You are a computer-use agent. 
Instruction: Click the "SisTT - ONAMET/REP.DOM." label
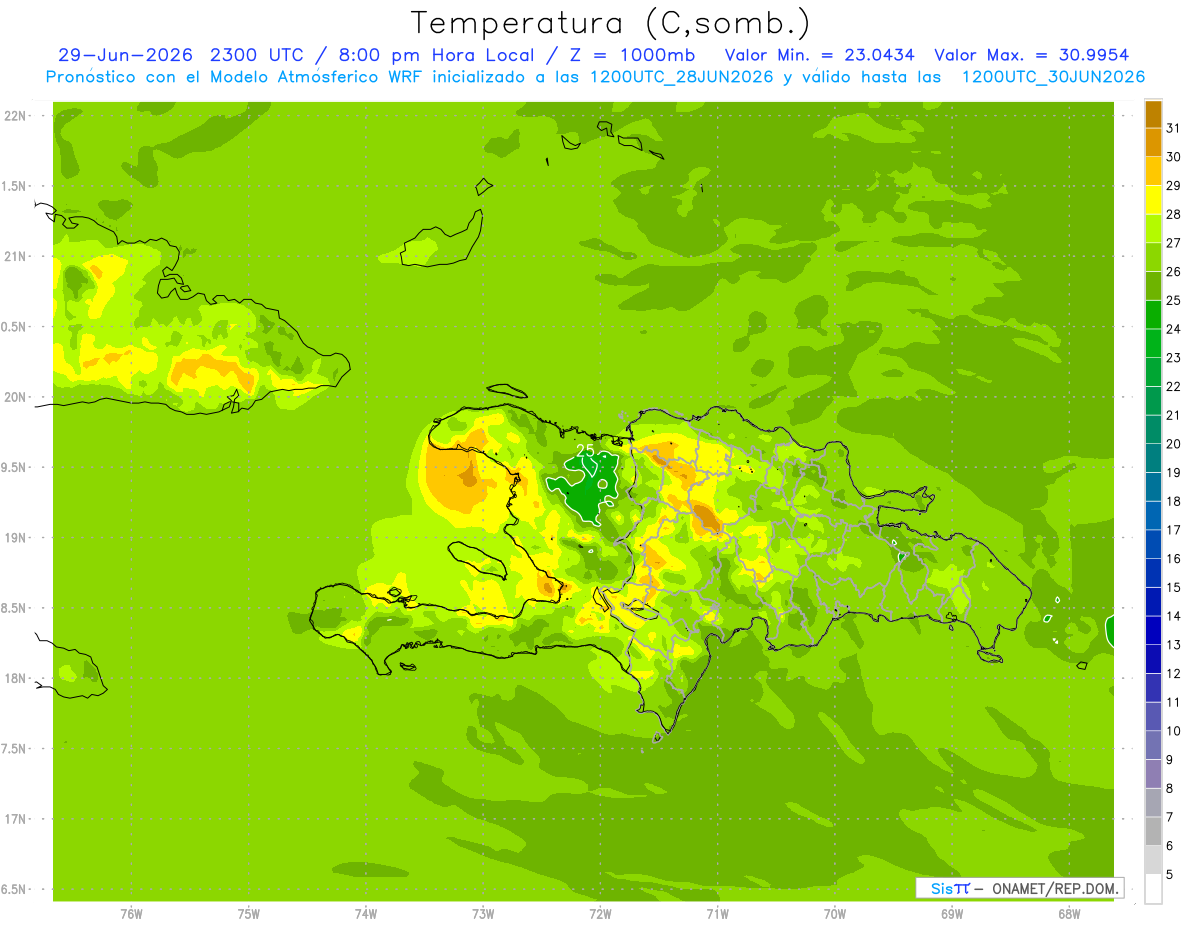pyautogui.click(x=1020, y=888)
